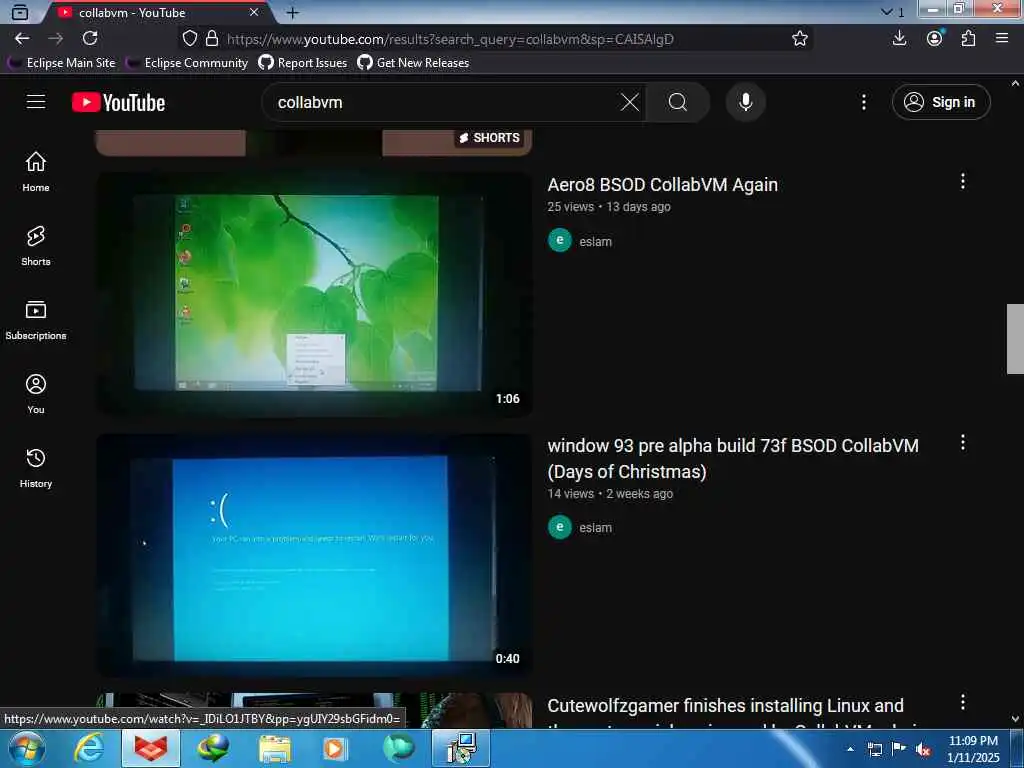Open eslam avatar beside Aero8 video
The image size is (1024, 768).
[x=560, y=240]
